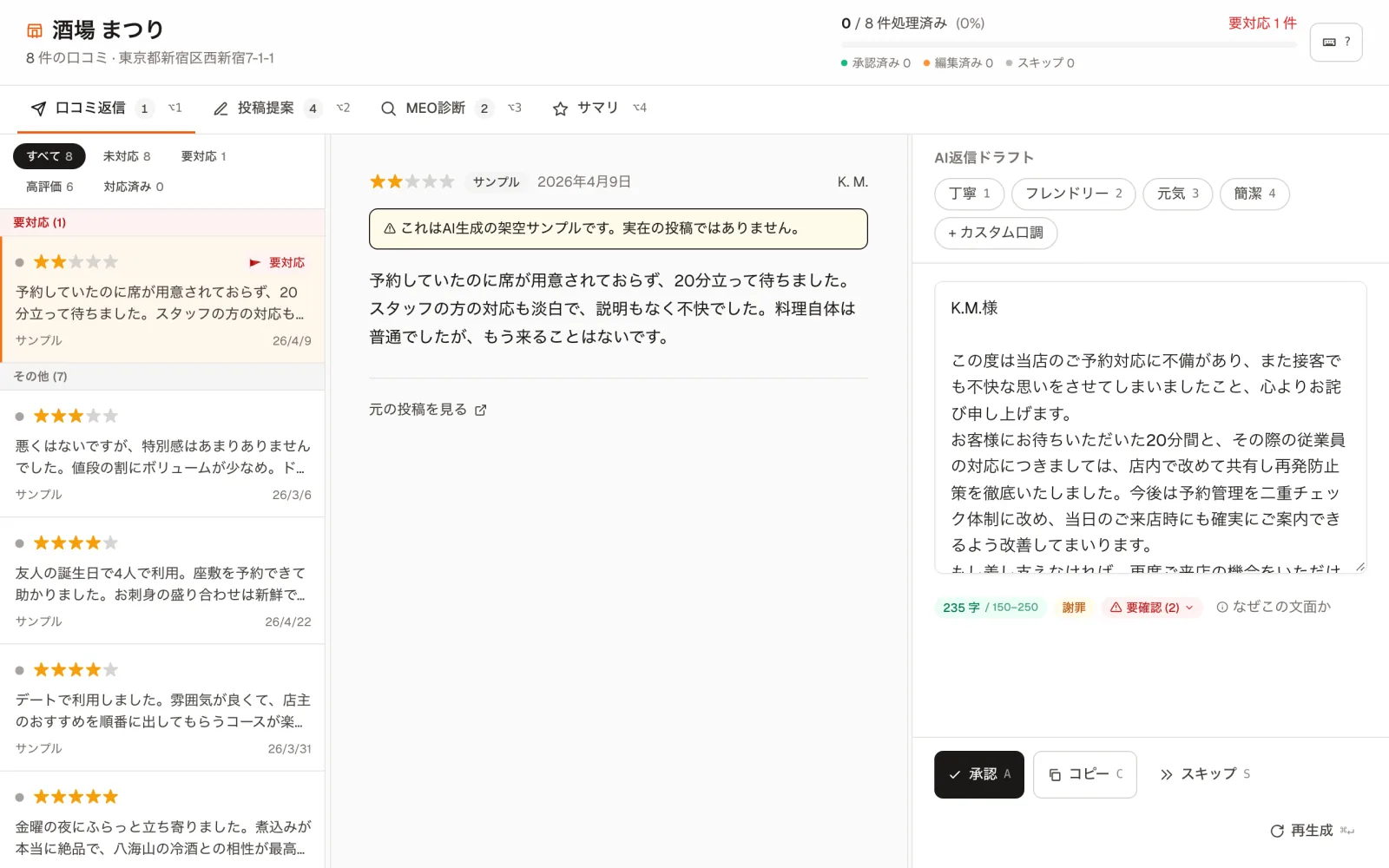
Task: Filter reviews by 未対応 8
Action: [127, 156]
